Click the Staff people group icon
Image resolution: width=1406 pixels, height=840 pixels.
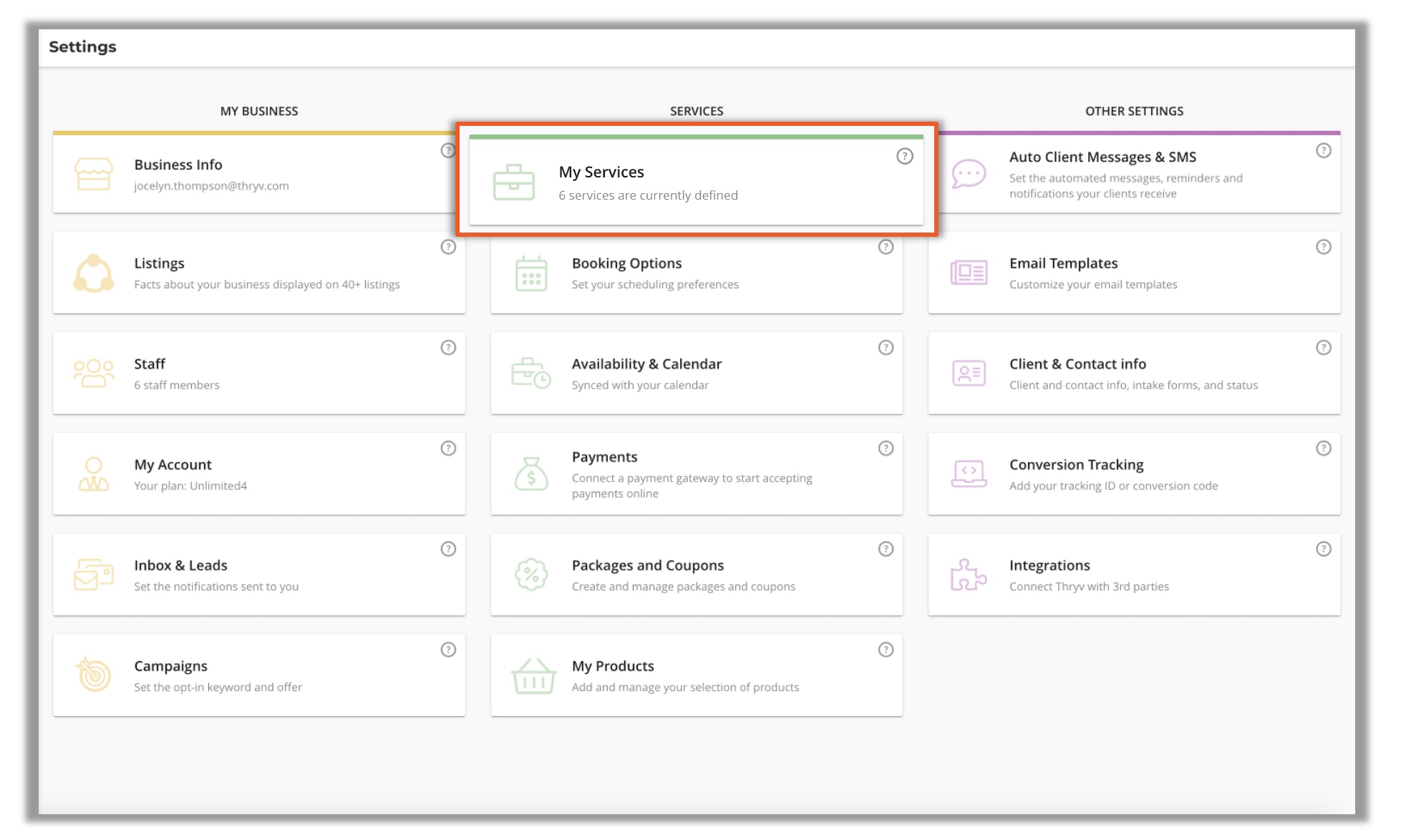pos(94,373)
